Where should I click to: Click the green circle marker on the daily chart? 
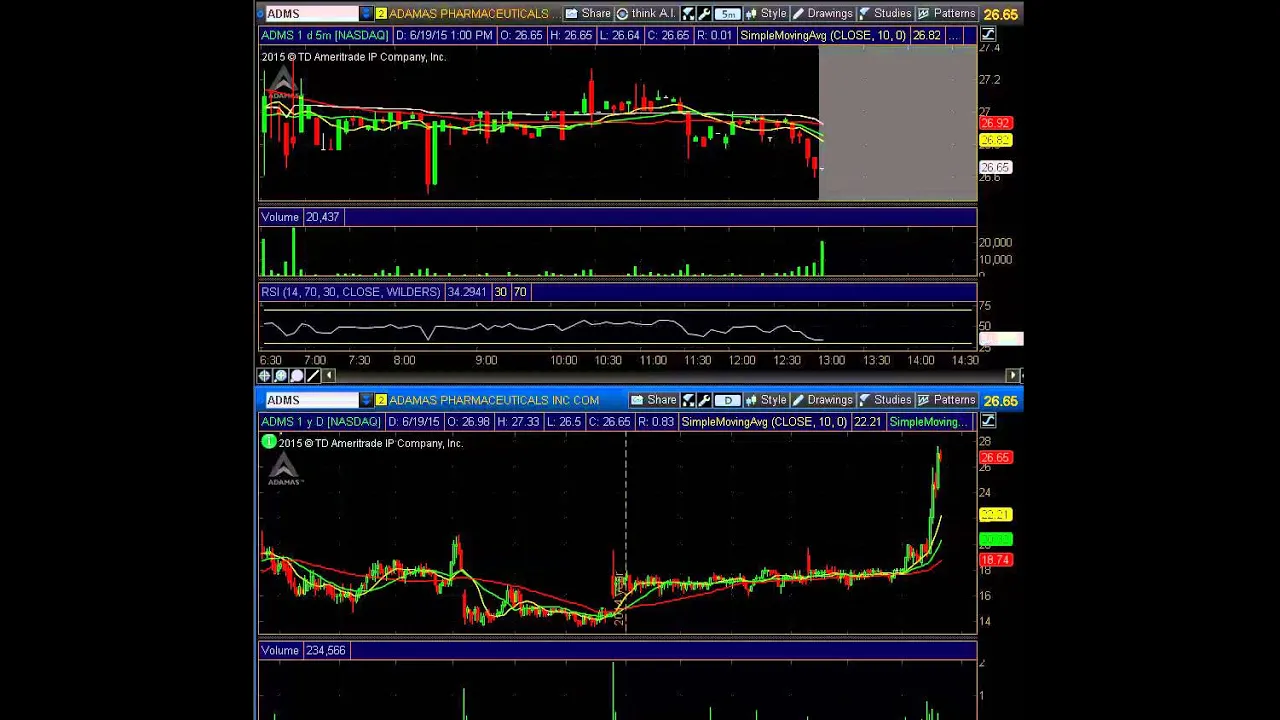coord(268,442)
